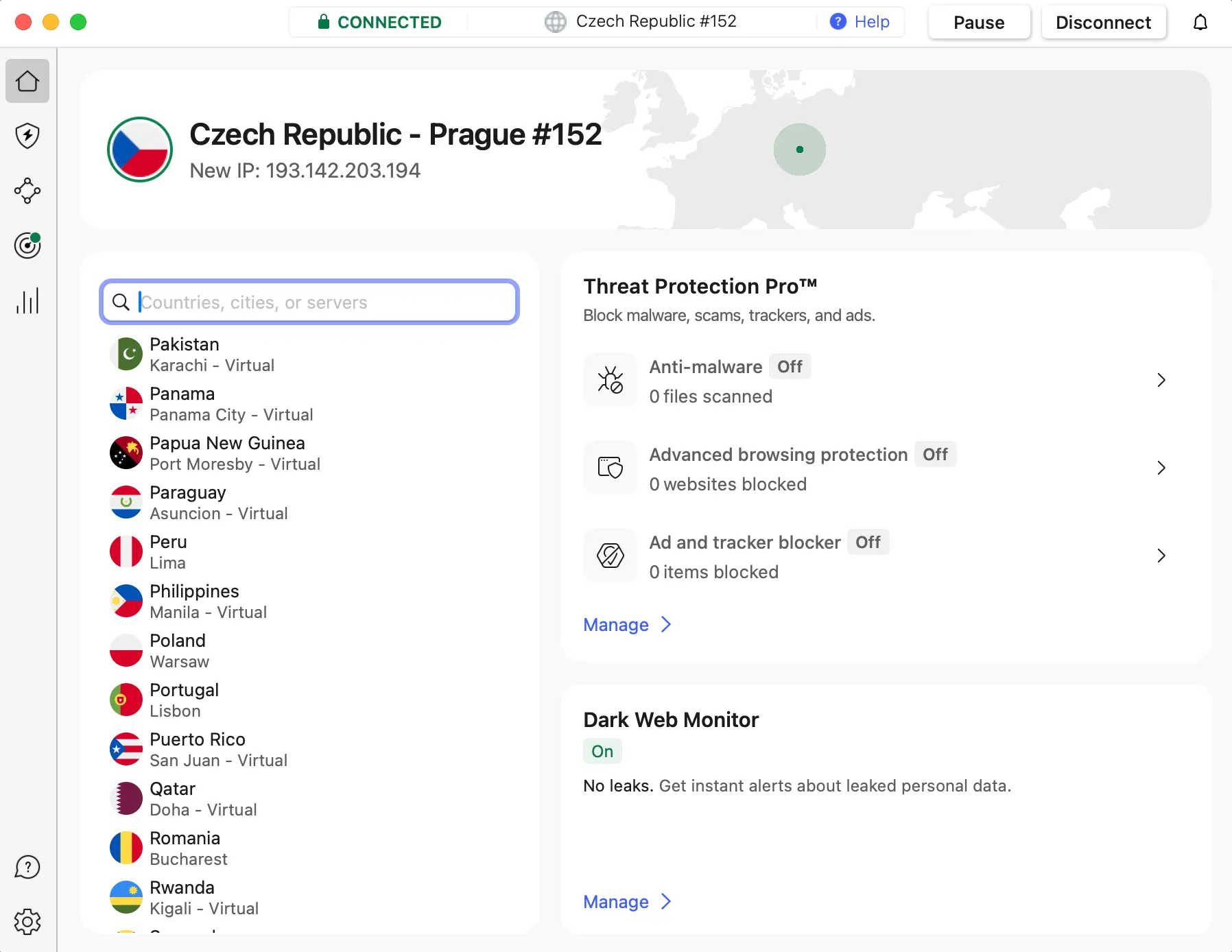Screen dimensions: 1232x952
Task: Open the Home tab in sidebar
Action: (27, 81)
